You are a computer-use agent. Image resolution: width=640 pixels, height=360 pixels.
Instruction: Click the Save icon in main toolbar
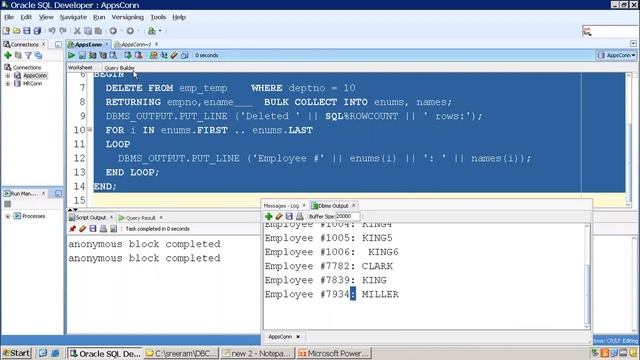coord(27,31)
